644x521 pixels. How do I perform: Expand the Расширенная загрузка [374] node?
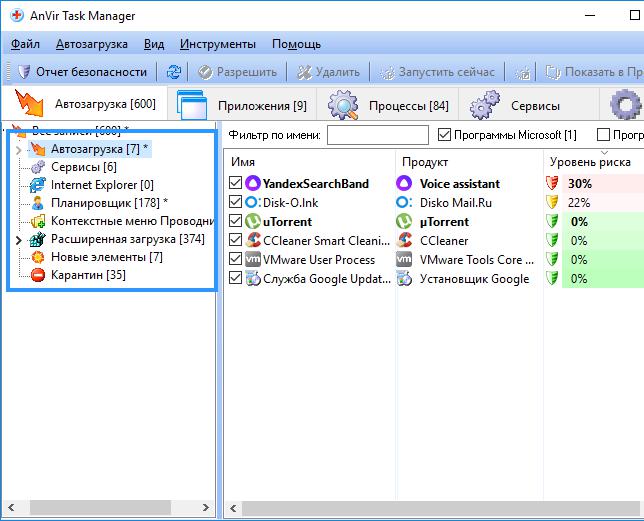click(x=18, y=240)
